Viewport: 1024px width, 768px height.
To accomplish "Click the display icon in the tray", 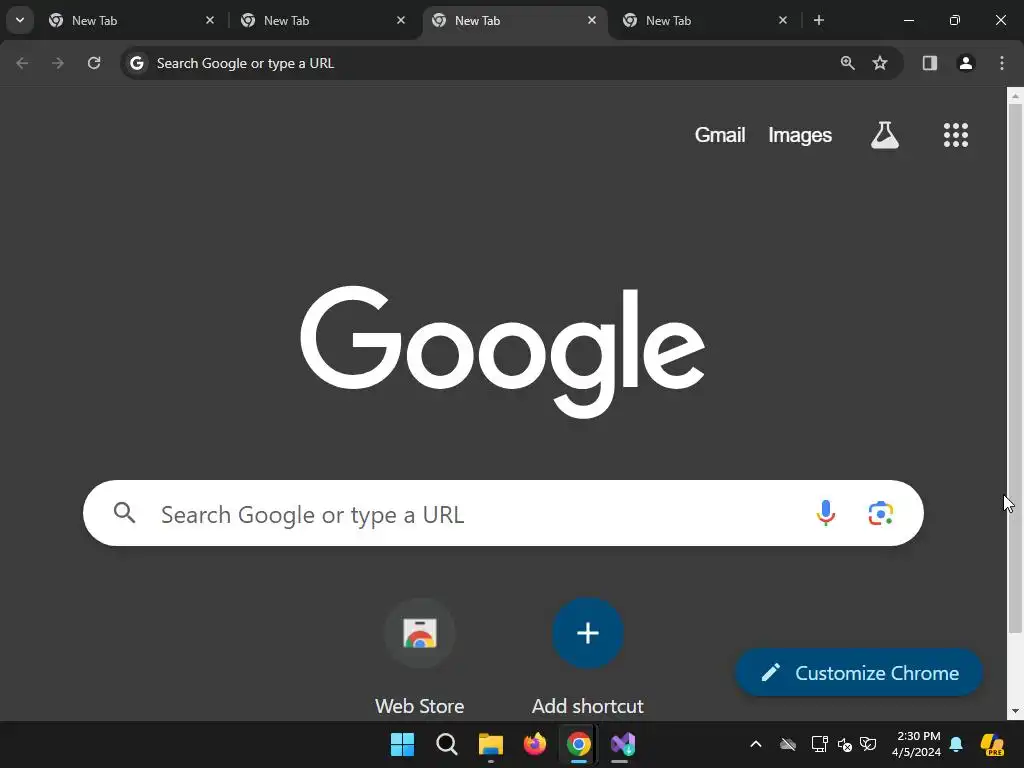I will (820, 744).
